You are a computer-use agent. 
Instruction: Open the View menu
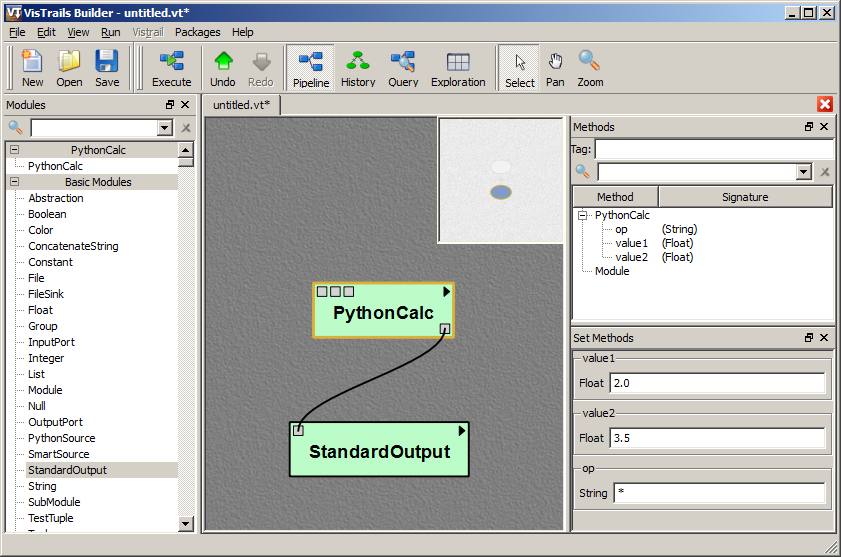(78, 32)
